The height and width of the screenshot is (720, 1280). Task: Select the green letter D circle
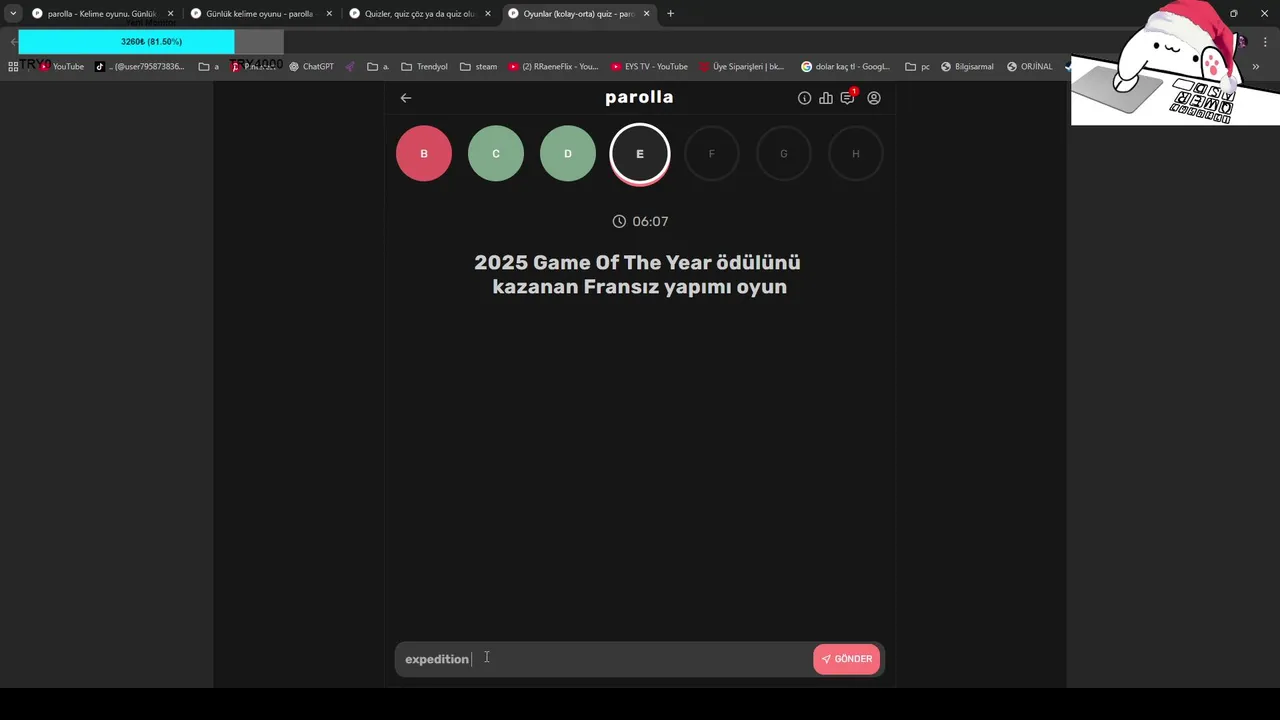coord(568,154)
